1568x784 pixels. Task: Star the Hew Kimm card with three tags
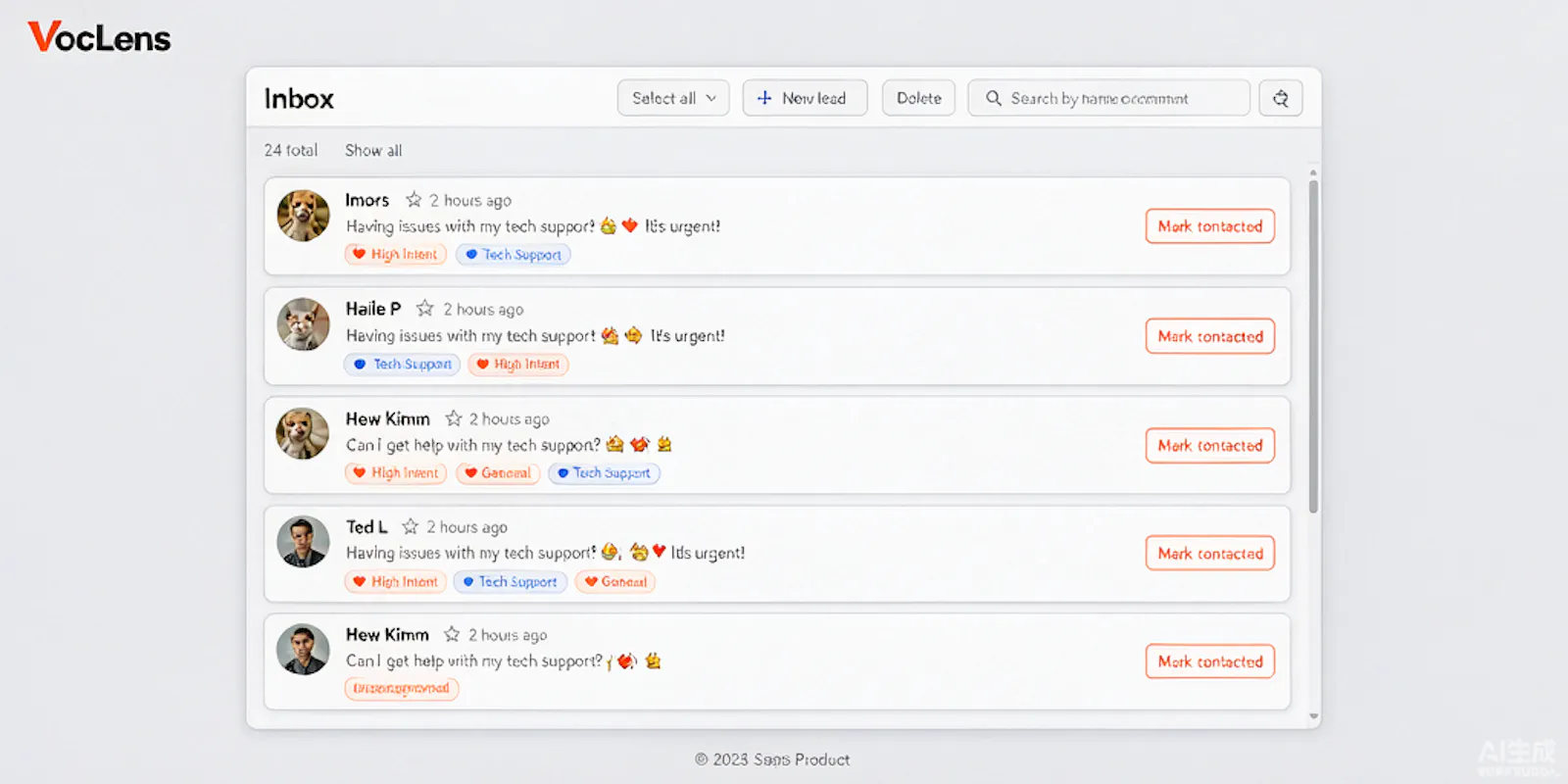tap(453, 418)
